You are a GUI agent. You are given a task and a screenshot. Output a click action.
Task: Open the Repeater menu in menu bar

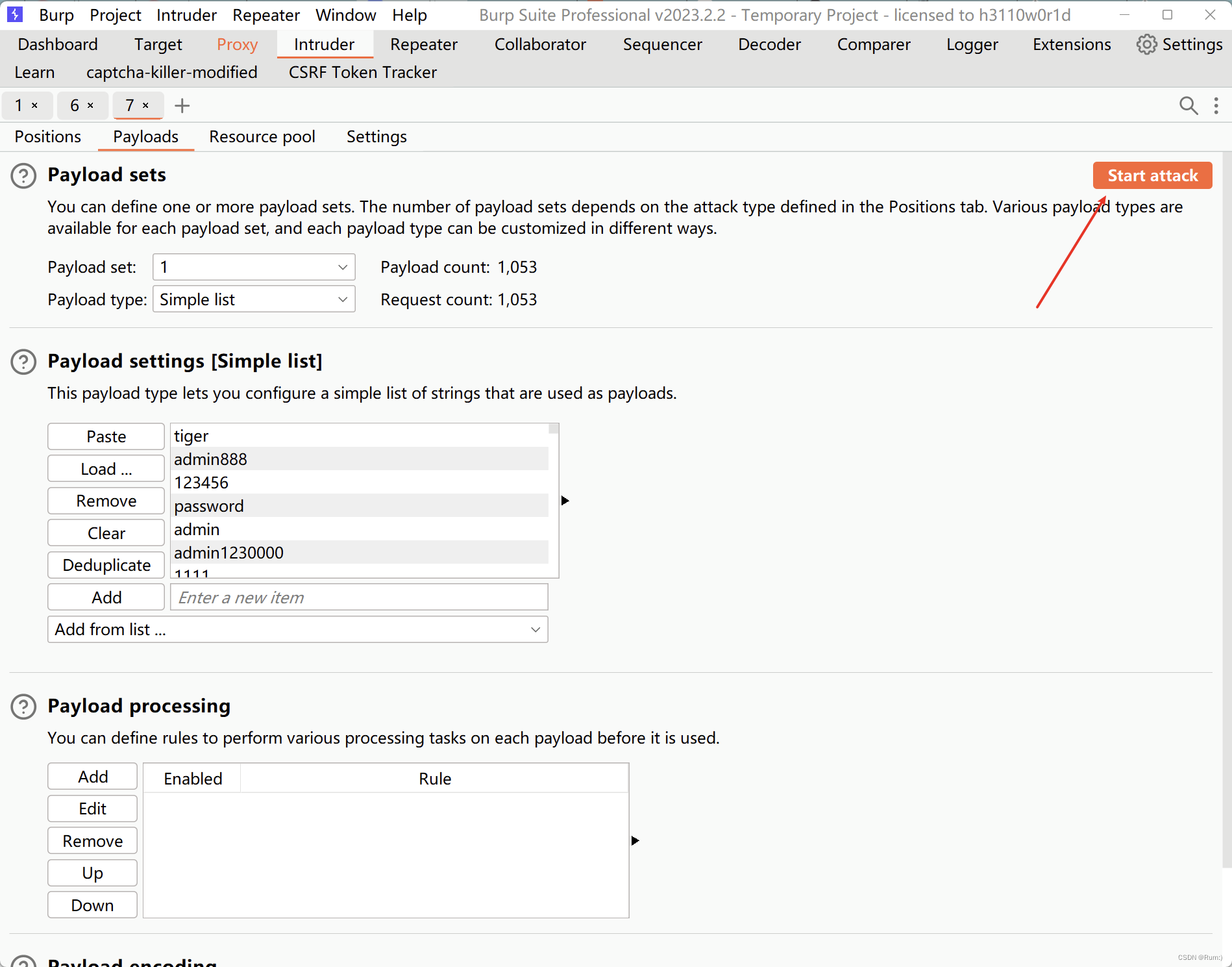click(266, 15)
